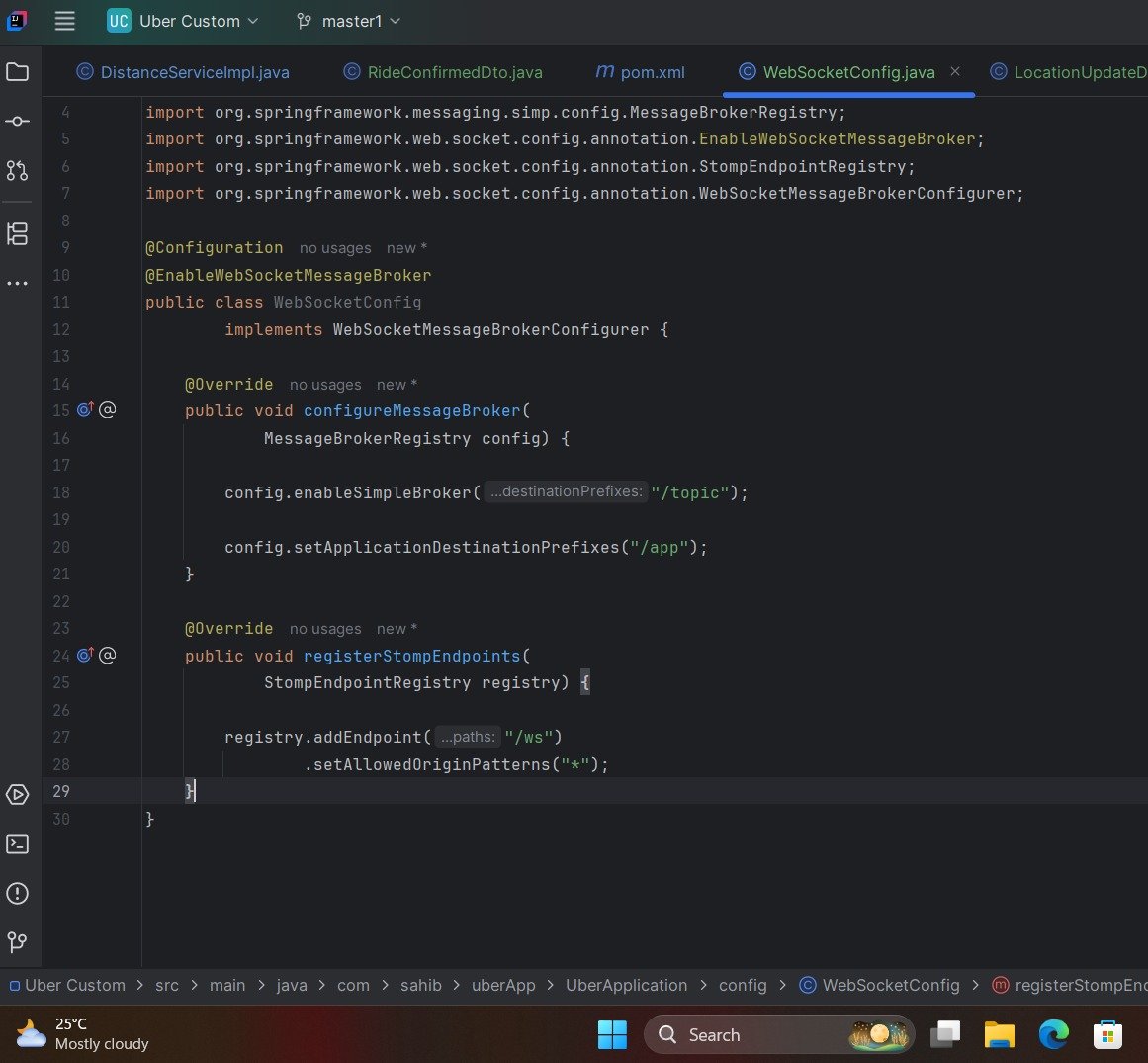The height and width of the screenshot is (1063, 1148).
Task: Open Microsoft Store from the taskbar
Action: pyautogui.click(x=1107, y=1034)
